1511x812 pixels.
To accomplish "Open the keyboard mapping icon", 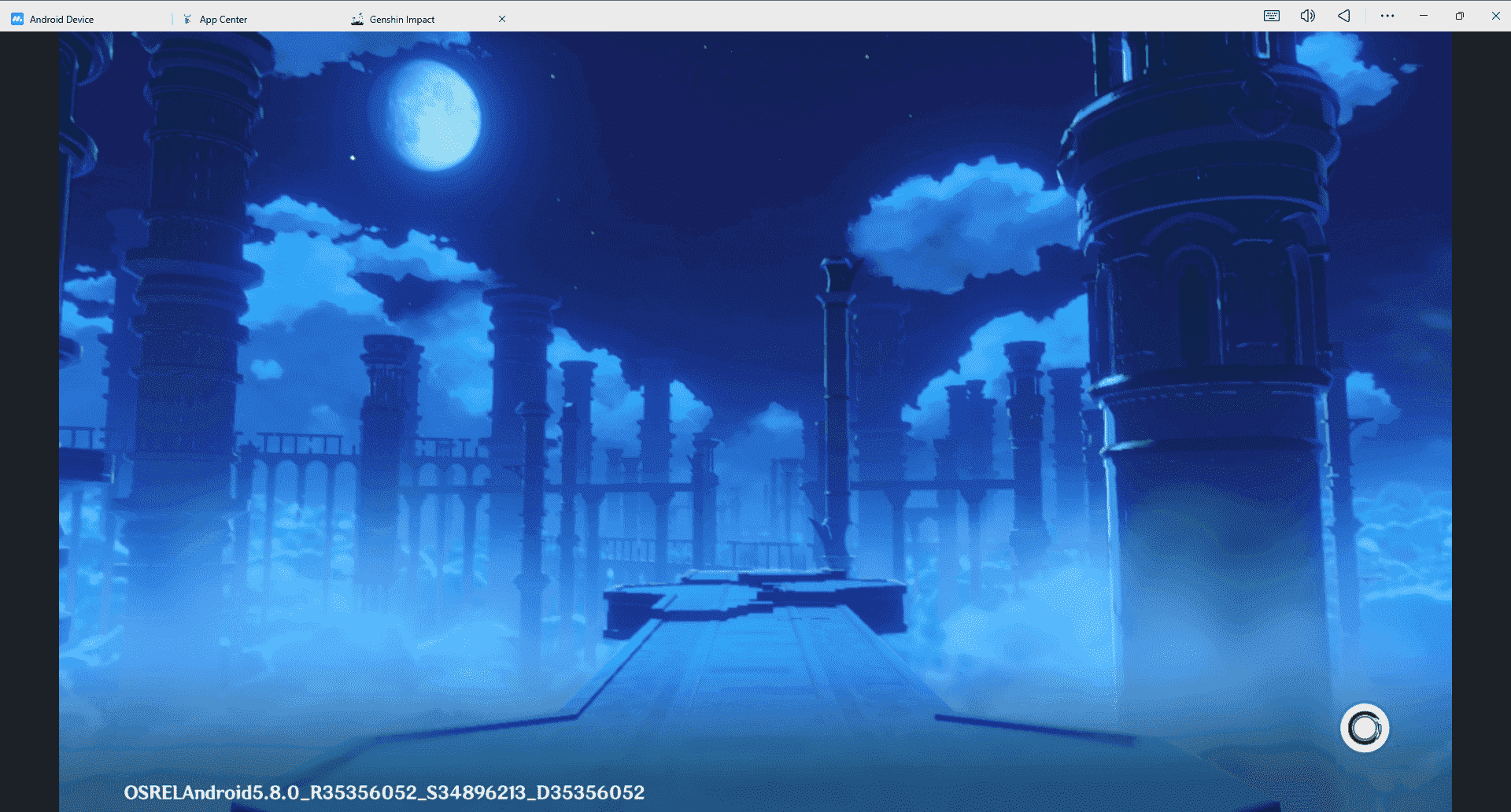I will pyautogui.click(x=1272, y=16).
